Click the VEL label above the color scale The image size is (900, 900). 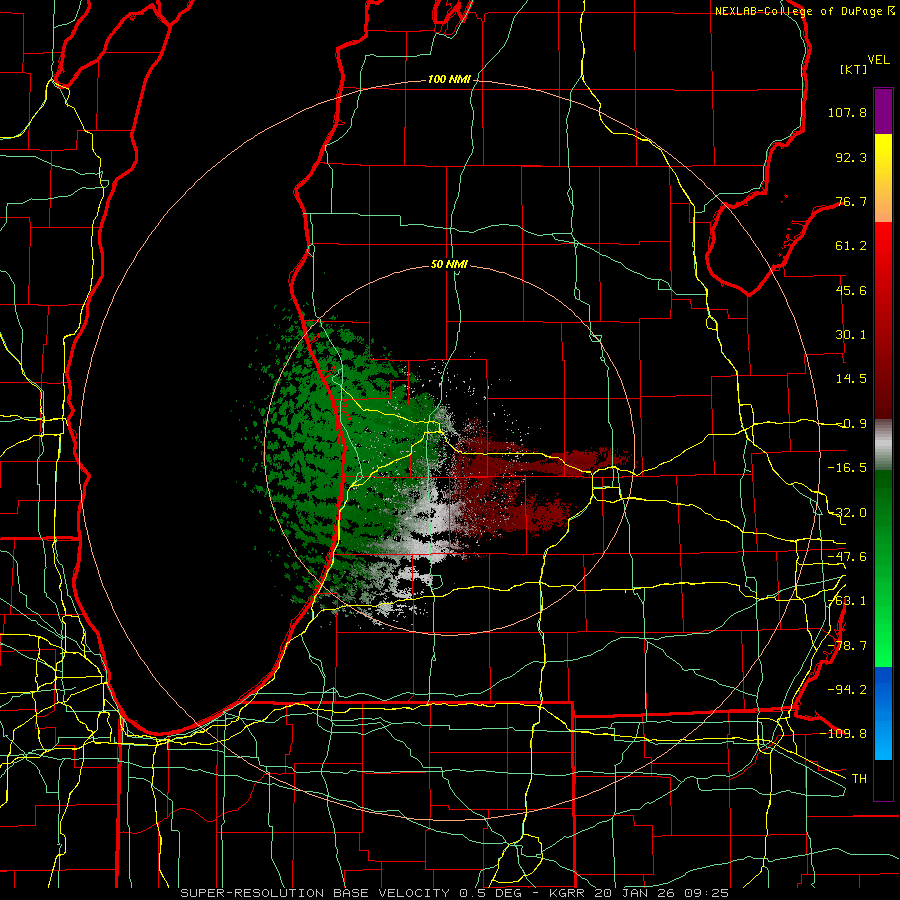(878, 60)
